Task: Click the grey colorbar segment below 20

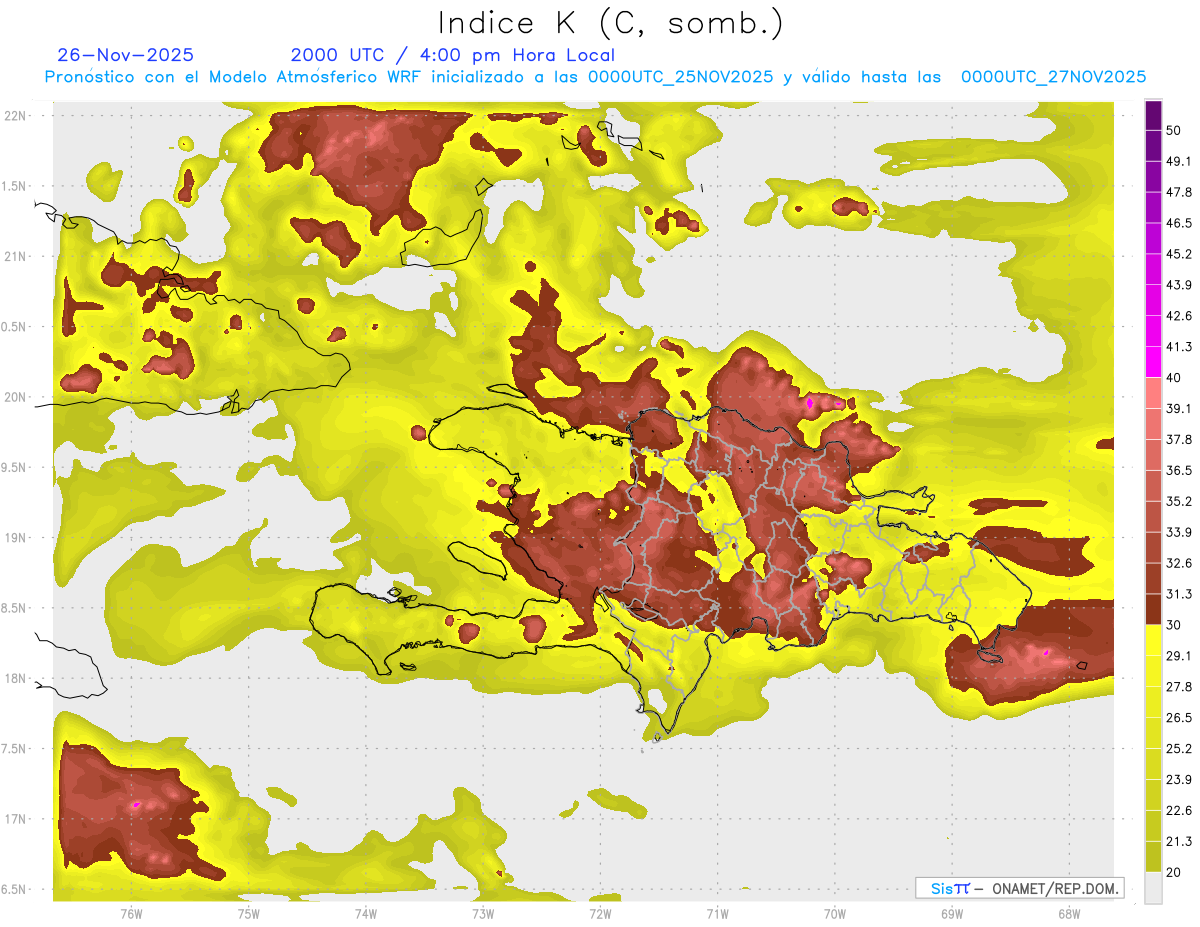Action: [1153, 888]
